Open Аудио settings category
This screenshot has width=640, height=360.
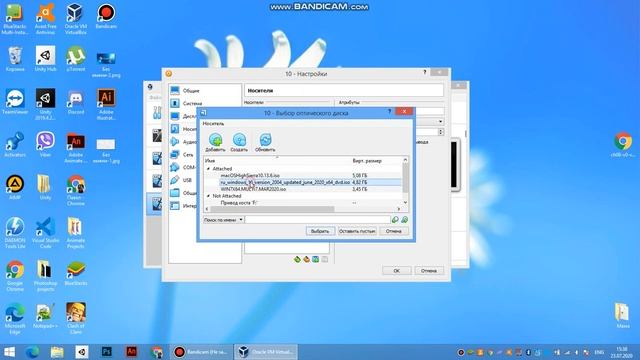coord(189,142)
